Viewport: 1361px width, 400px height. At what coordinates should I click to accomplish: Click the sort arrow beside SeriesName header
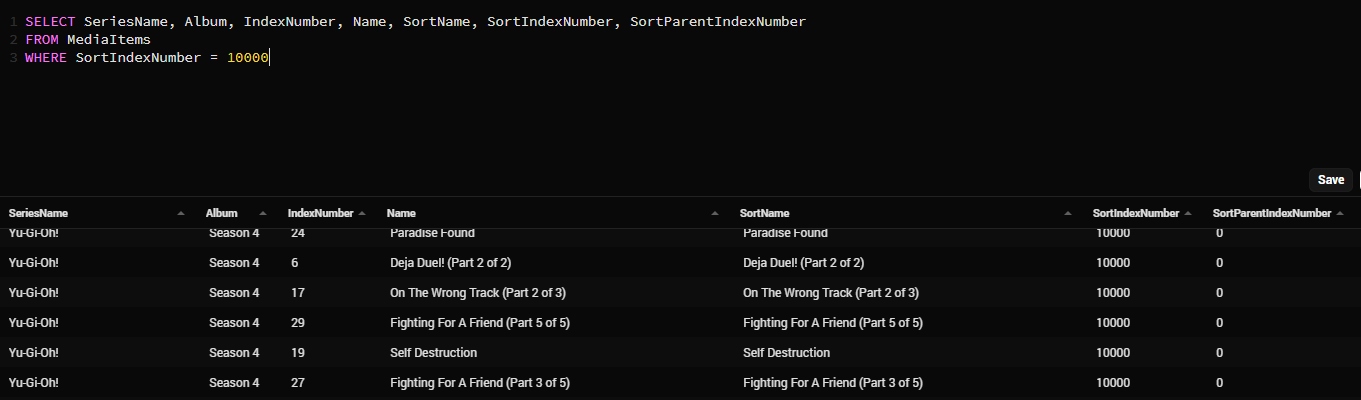[x=181, y=213]
